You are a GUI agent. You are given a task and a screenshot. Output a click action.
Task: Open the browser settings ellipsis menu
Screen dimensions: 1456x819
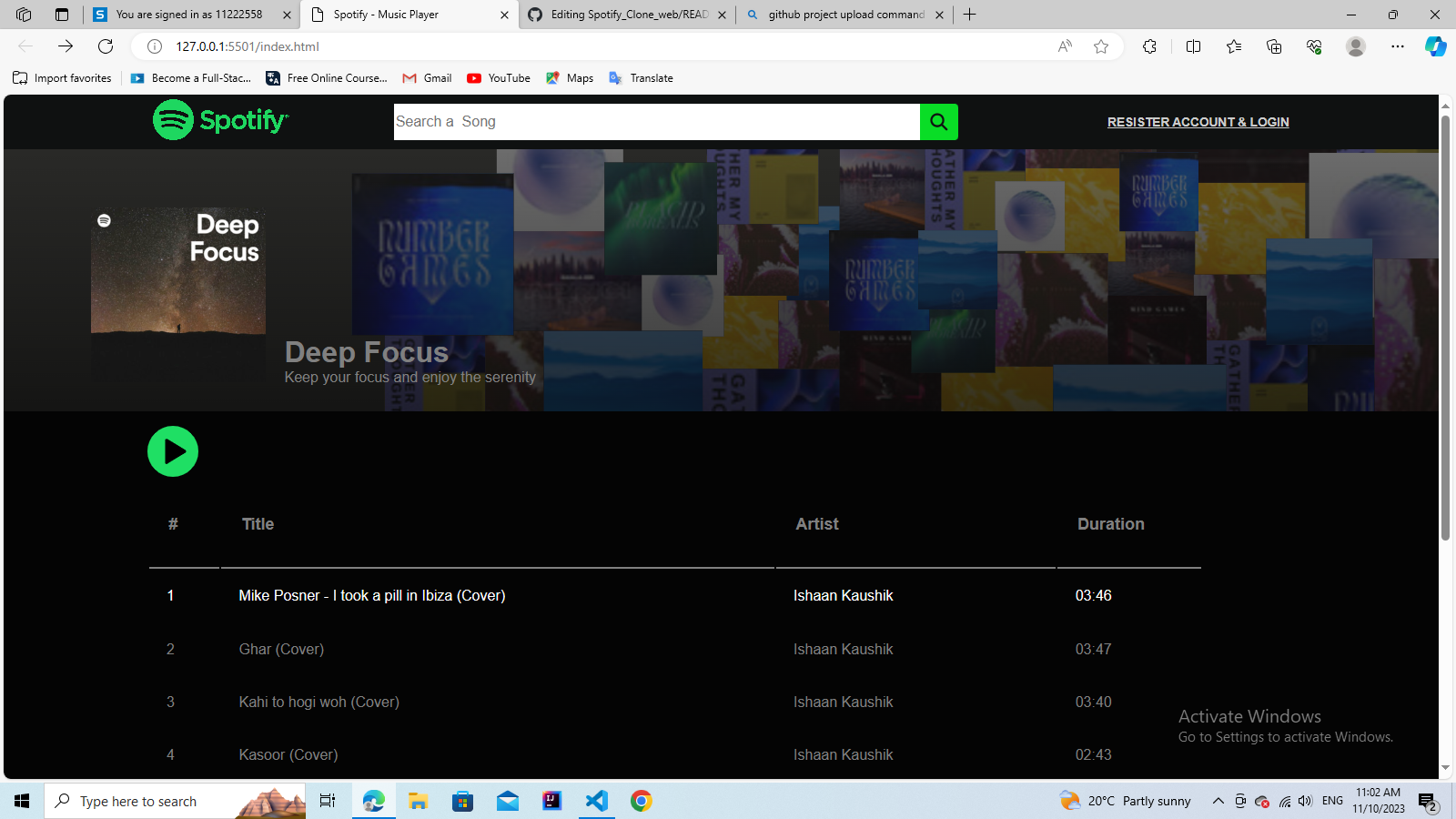1399,46
